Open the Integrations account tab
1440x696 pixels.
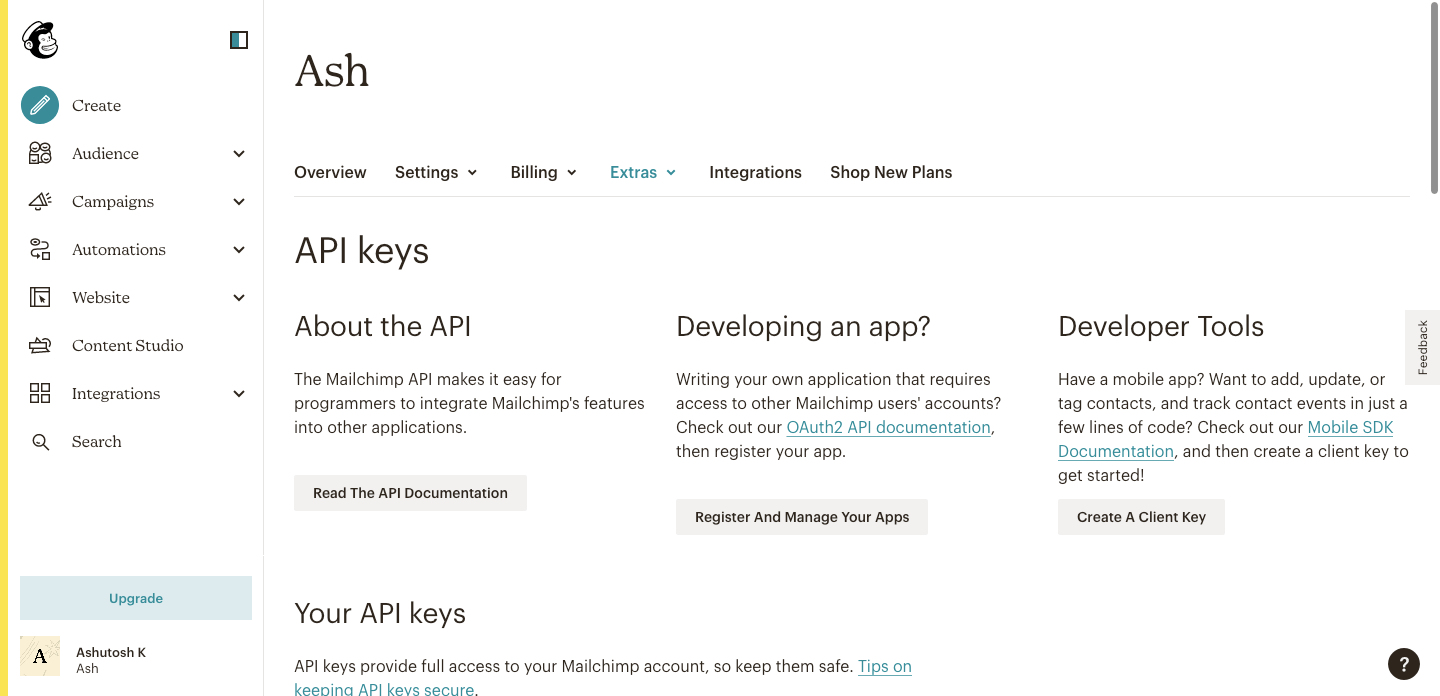(x=755, y=172)
